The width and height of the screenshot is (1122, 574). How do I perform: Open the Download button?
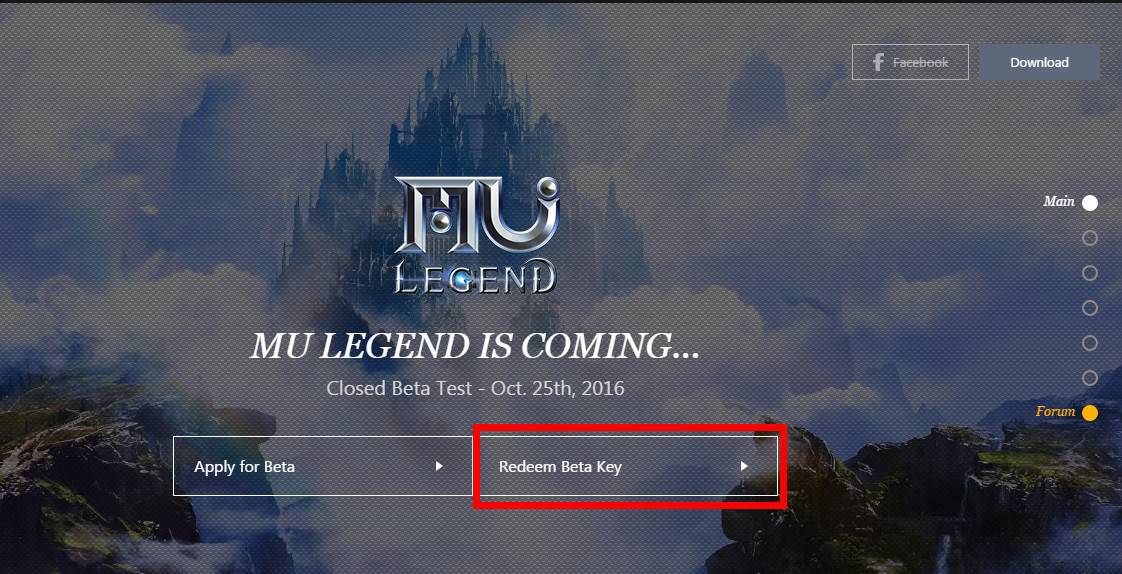[1039, 62]
